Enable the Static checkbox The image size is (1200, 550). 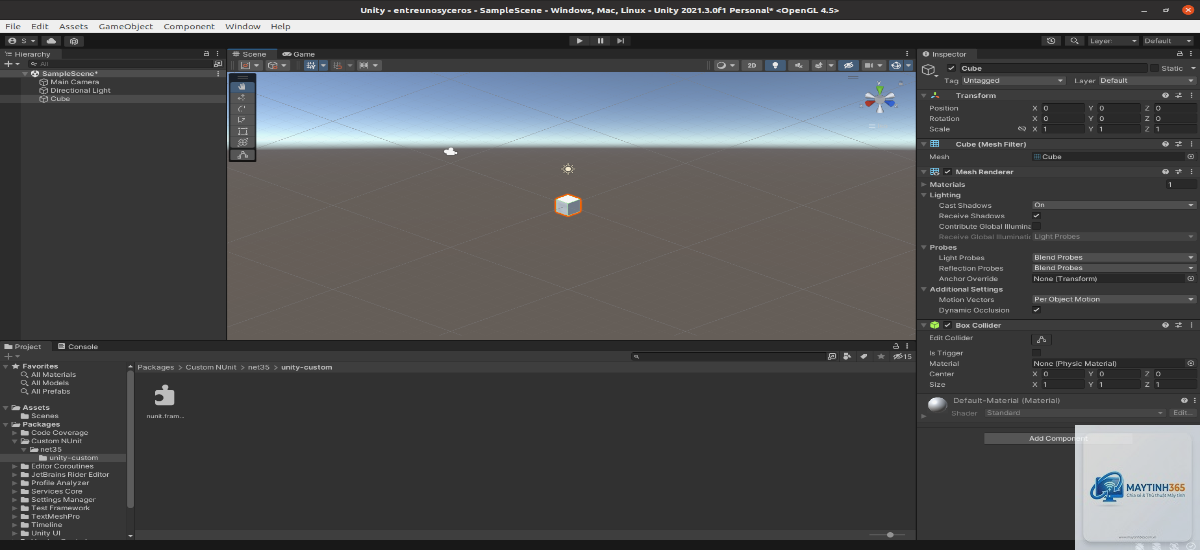pyautogui.click(x=1154, y=68)
